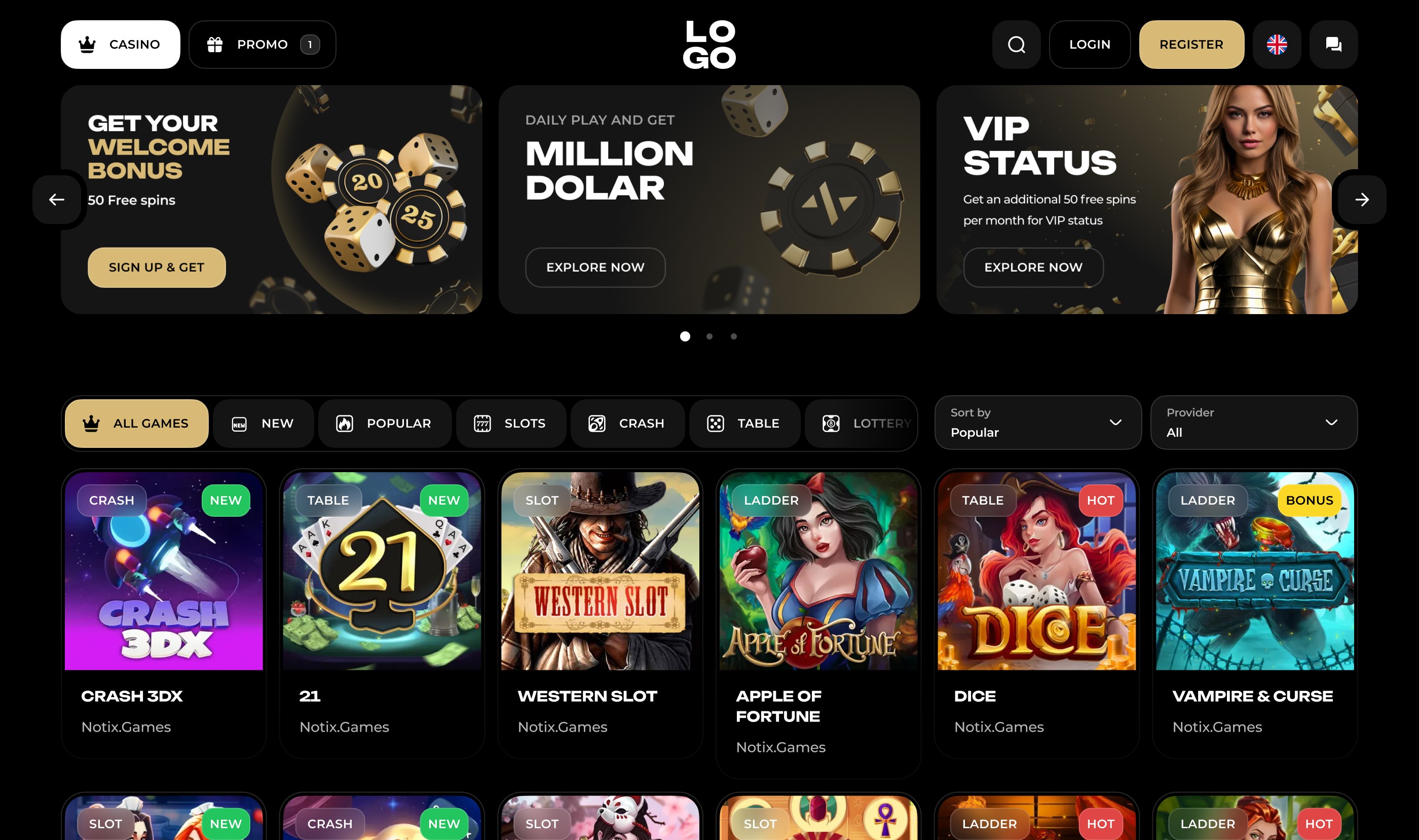1419x840 pixels.
Task: Select the Slots category filter
Action: 510,423
